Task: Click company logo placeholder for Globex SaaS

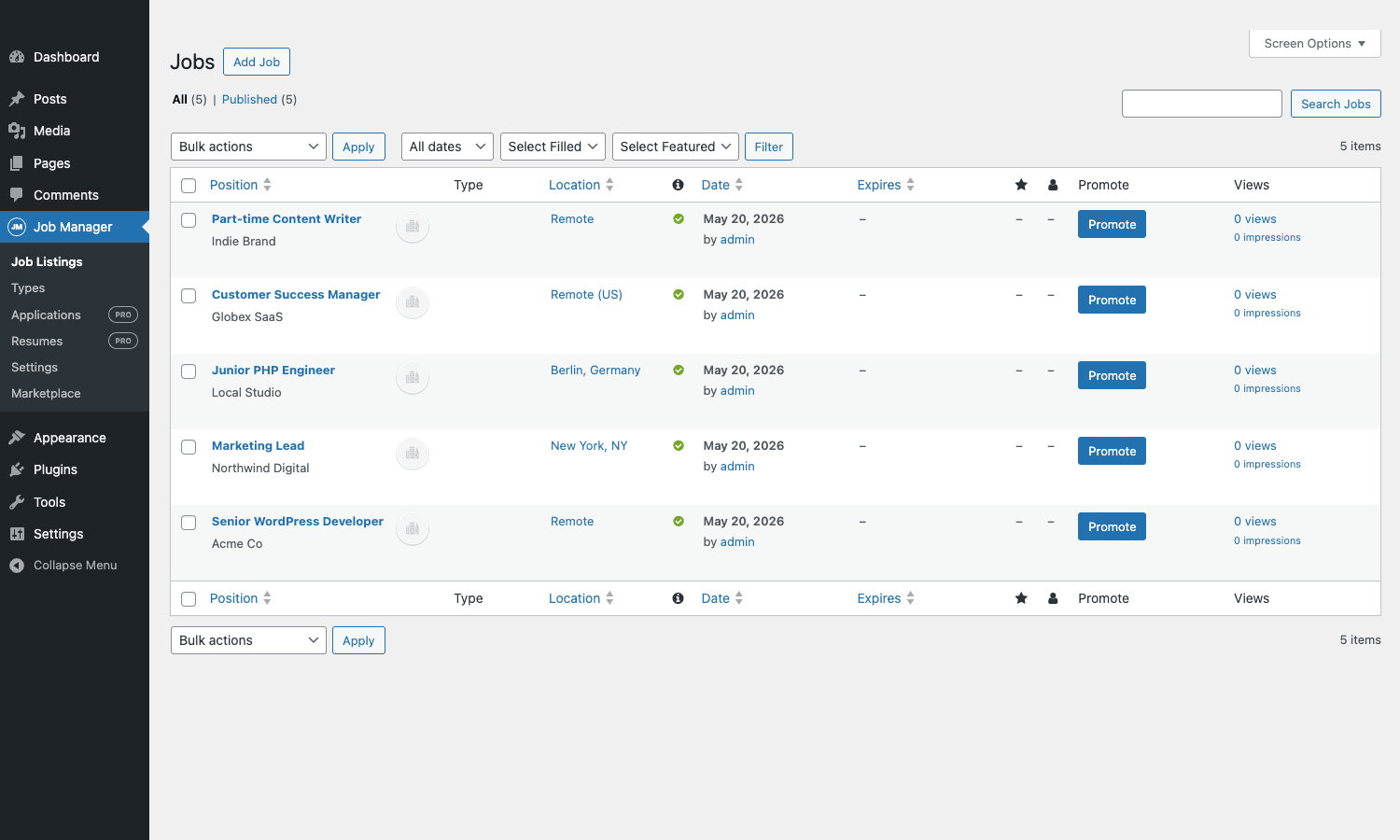Action: (413, 302)
